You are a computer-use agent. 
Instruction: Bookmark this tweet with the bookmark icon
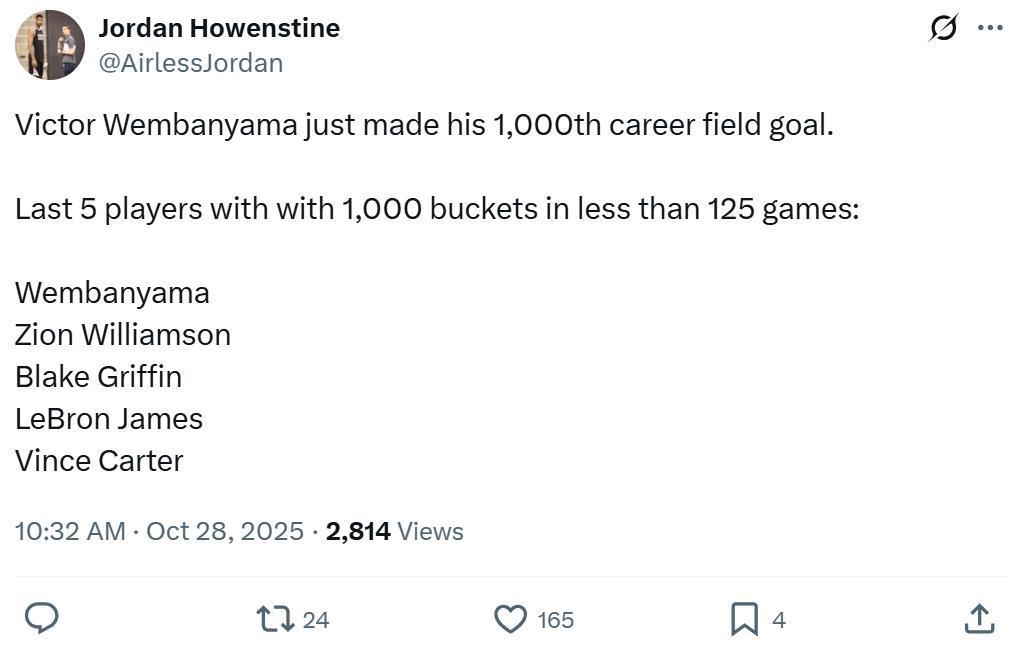pyautogui.click(x=744, y=619)
